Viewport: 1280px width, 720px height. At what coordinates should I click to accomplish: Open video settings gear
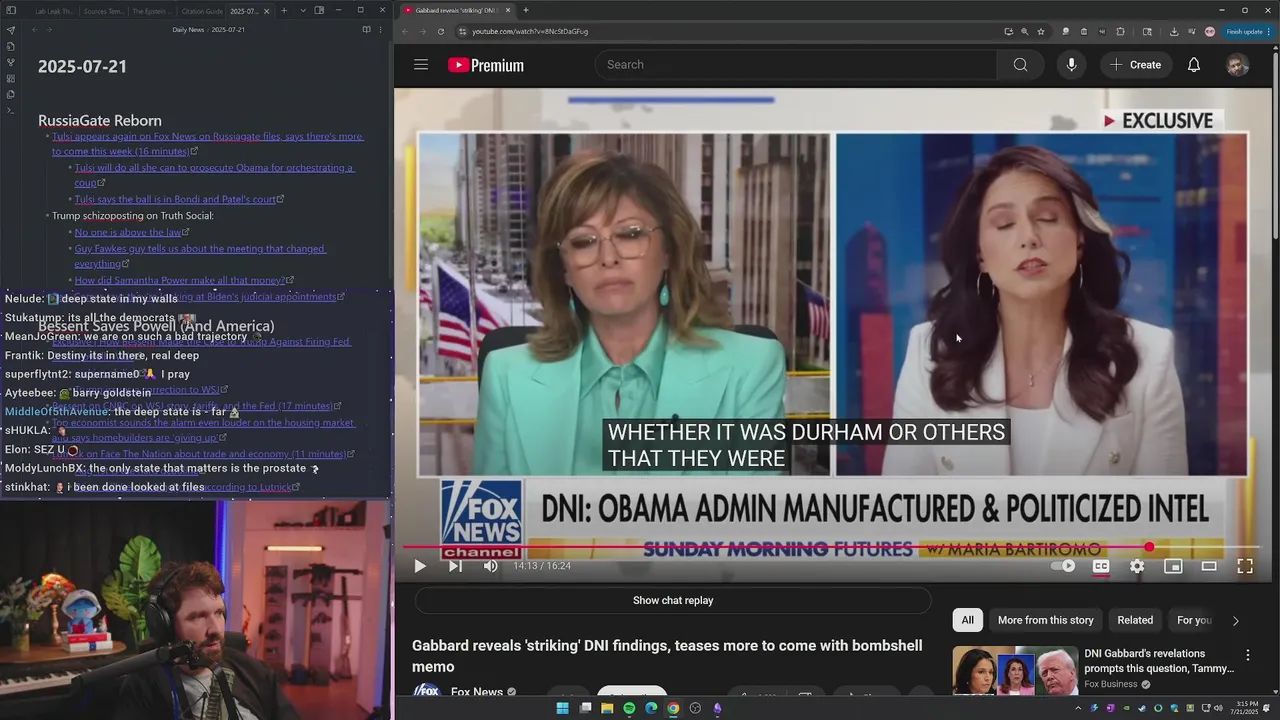(1137, 566)
